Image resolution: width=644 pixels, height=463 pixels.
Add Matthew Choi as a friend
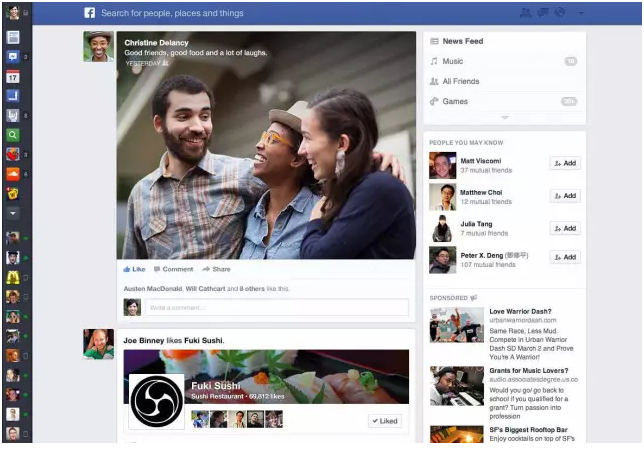tap(565, 196)
